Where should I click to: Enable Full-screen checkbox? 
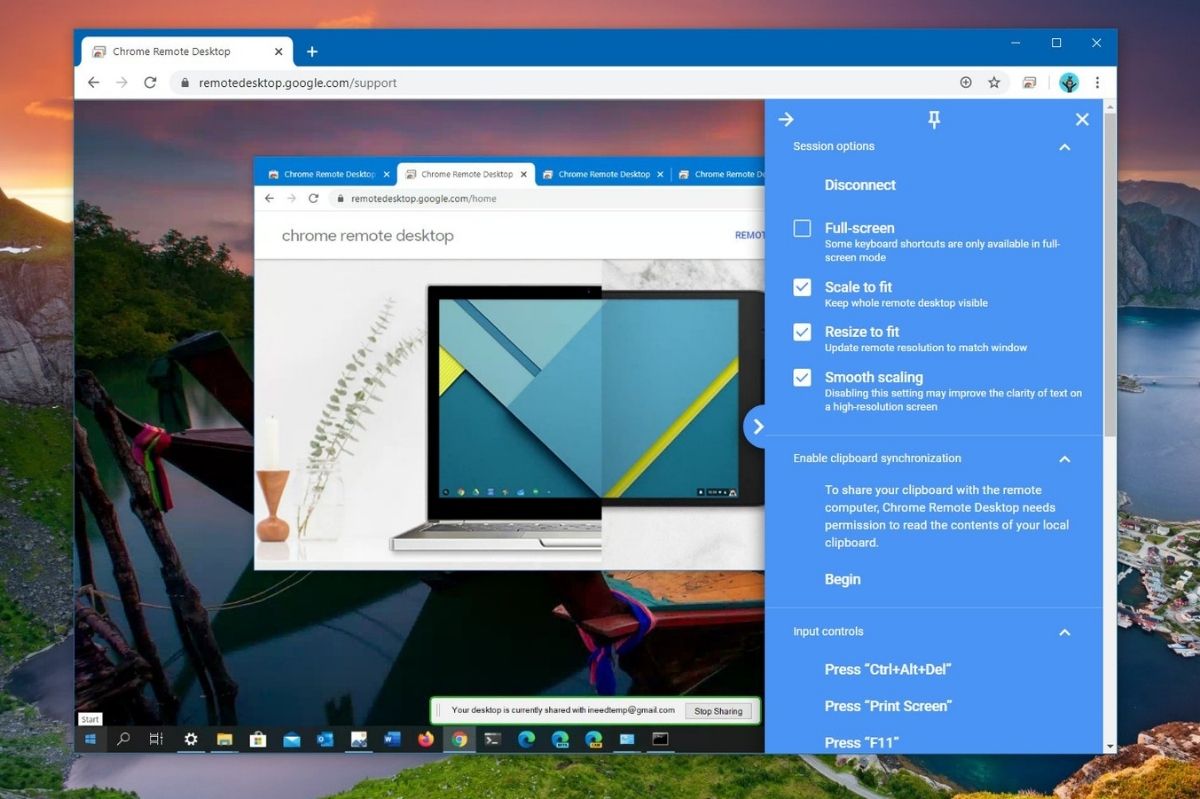(802, 228)
